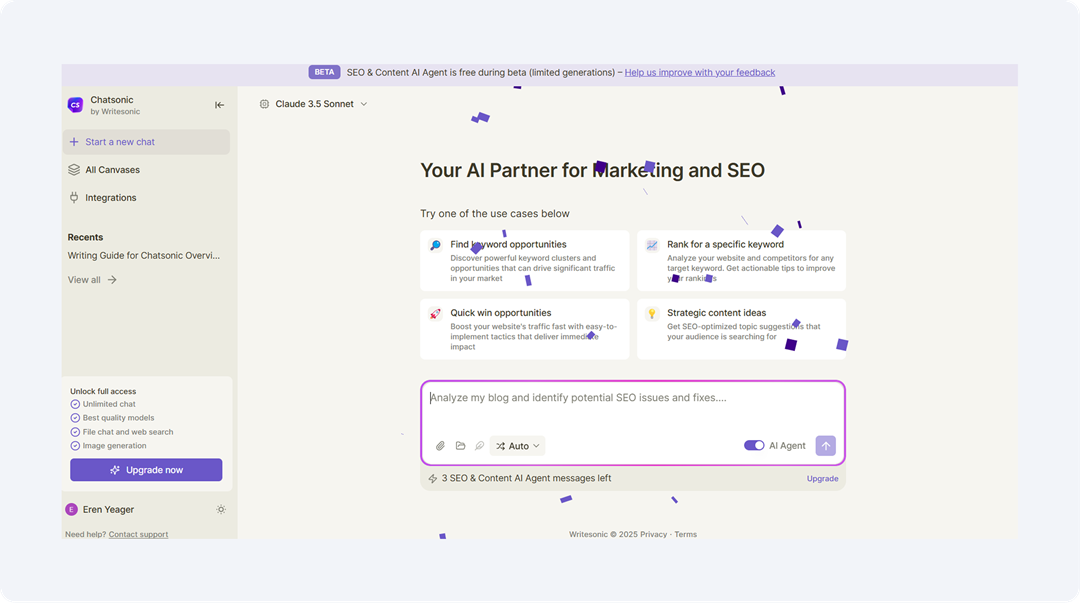The height and width of the screenshot is (603, 1080).
Task: Click the 'Recents' section heading
Action: pyautogui.click(x=85, y=237)
